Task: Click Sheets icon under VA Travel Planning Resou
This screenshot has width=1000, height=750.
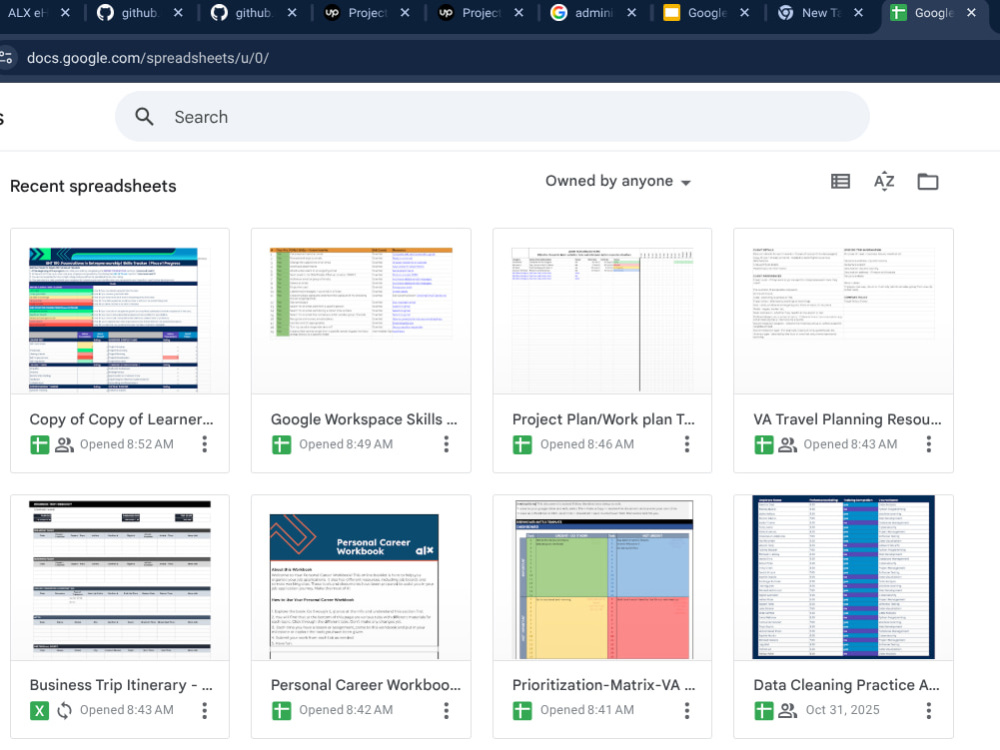Action: (763, 445)
